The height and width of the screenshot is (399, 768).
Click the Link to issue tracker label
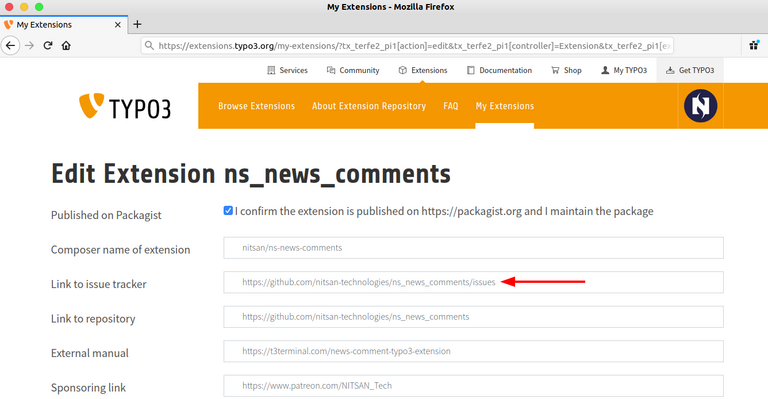click(98, 284)
